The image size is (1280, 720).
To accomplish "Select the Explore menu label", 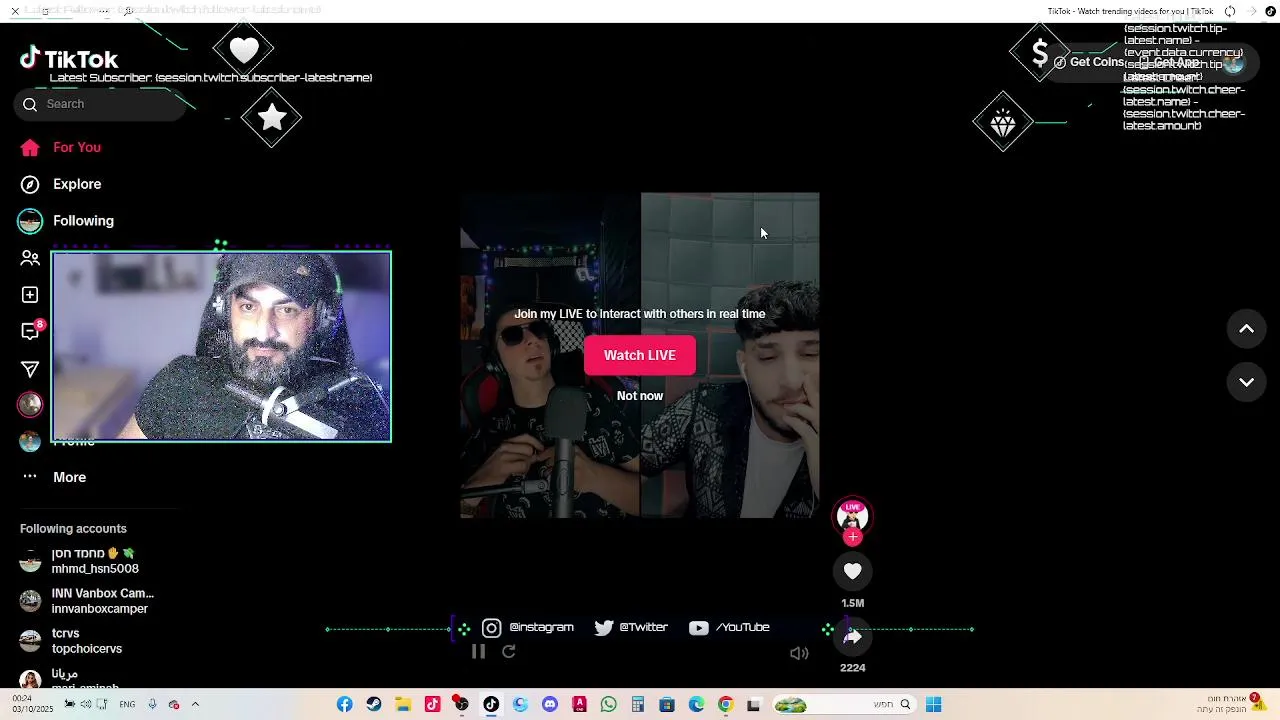I will tap(77, 184).
